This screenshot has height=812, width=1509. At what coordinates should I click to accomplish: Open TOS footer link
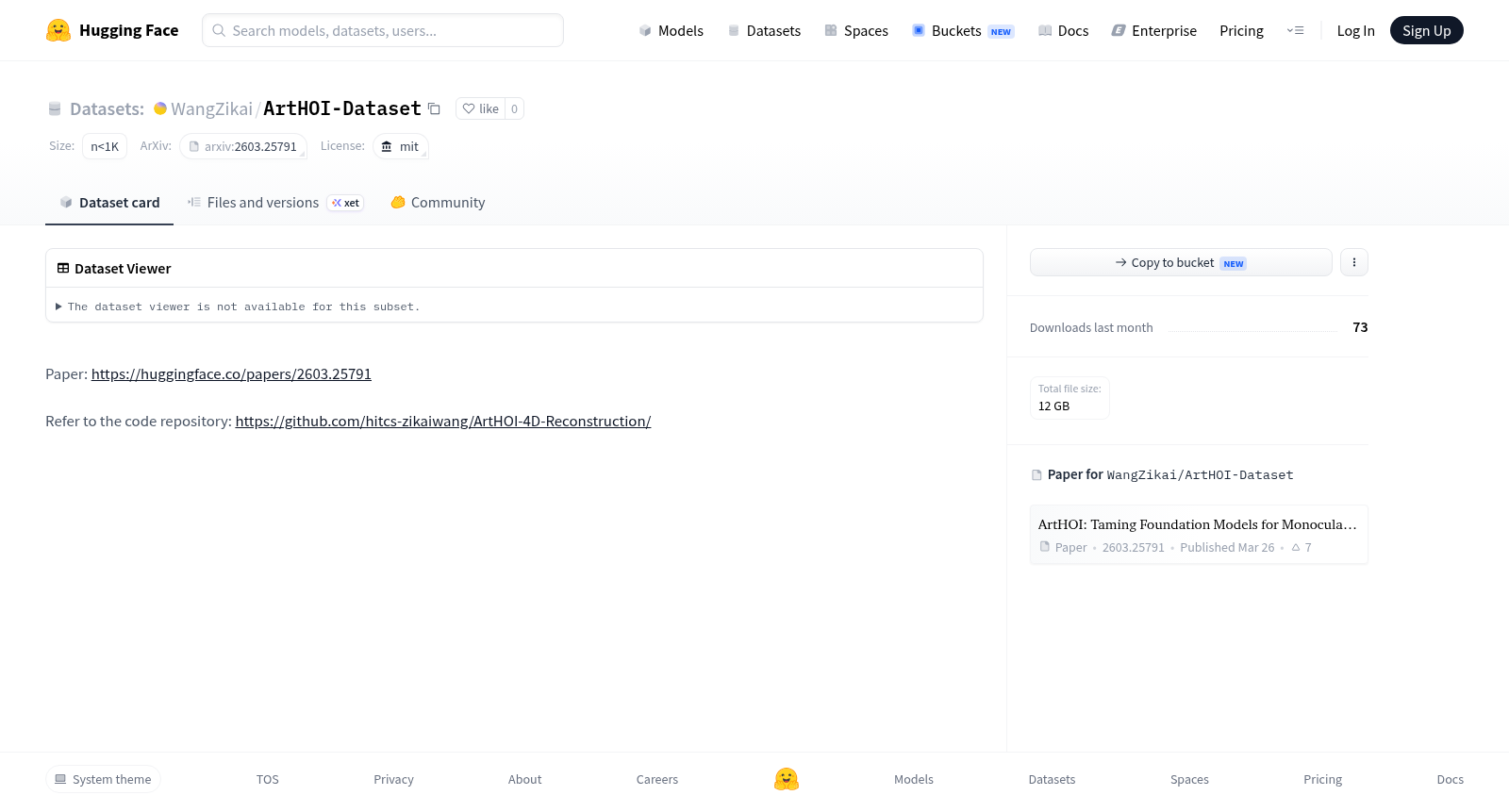pos(268,779)
